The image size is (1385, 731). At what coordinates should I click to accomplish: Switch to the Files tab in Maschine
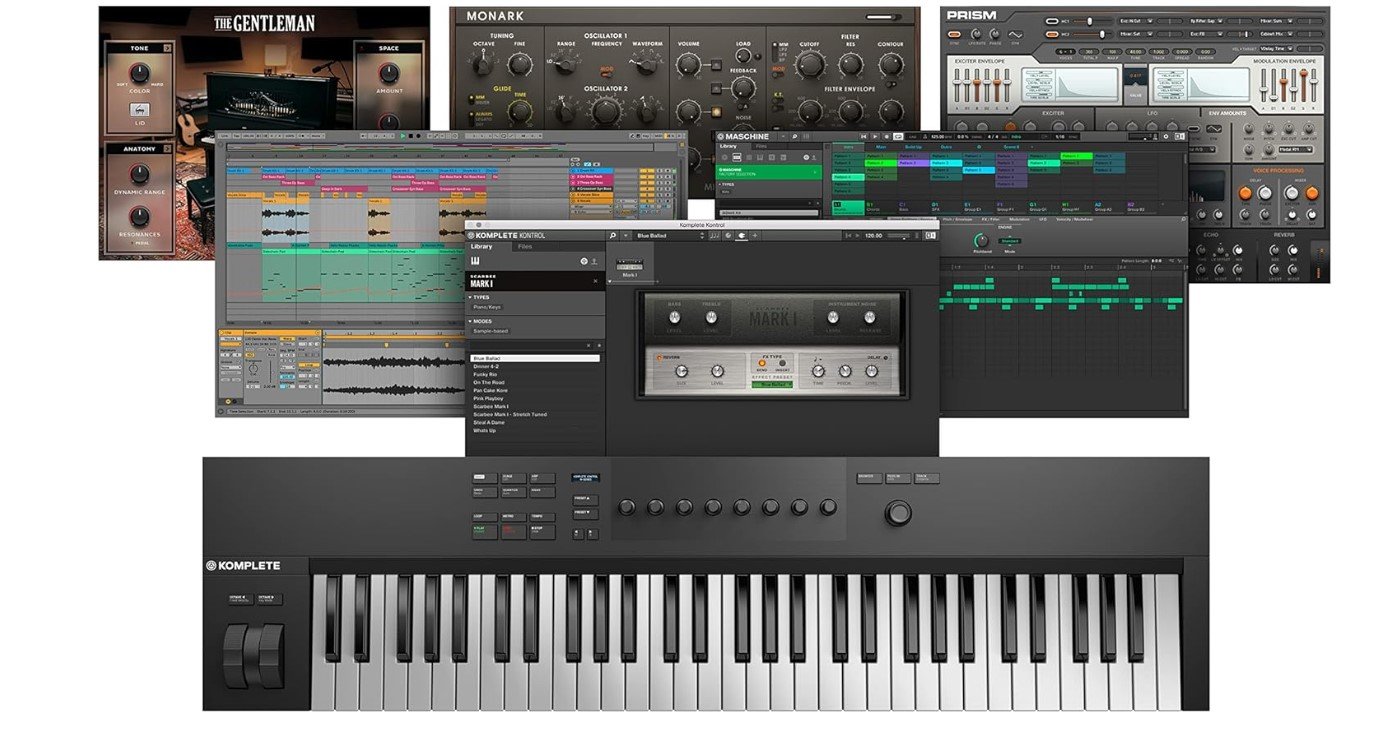(761, 146)
